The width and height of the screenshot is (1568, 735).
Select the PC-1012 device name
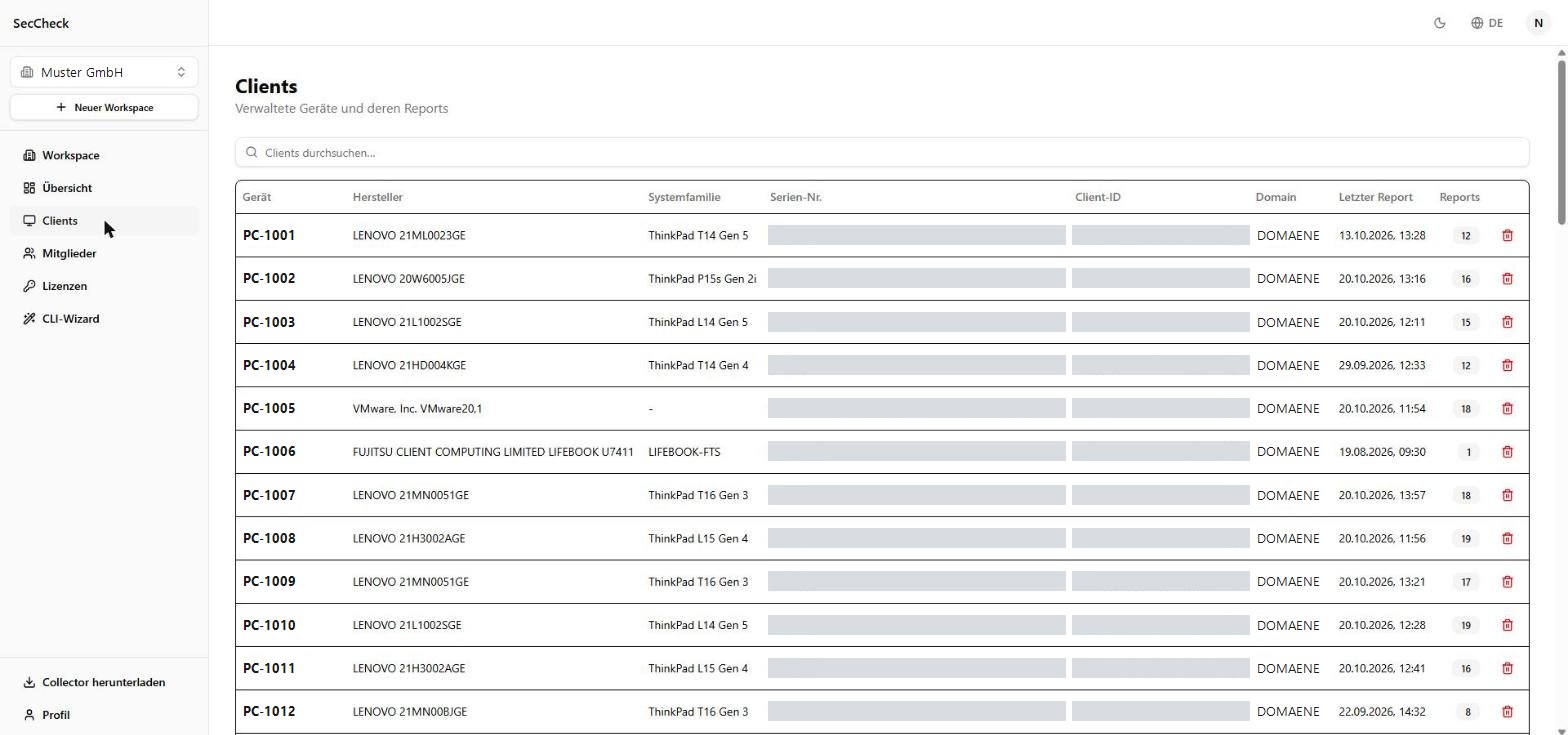point(269,712)
